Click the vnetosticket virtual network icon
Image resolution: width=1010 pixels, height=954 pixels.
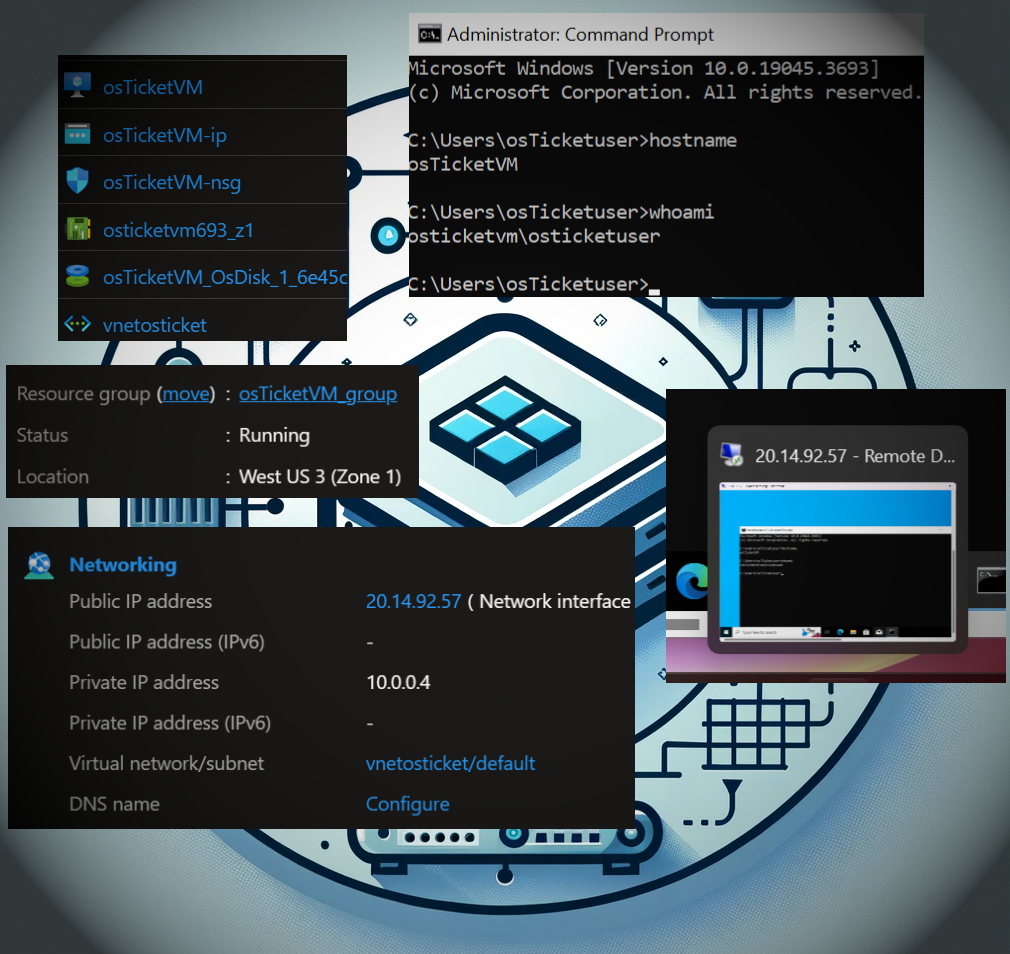click(x=78, y=324)
